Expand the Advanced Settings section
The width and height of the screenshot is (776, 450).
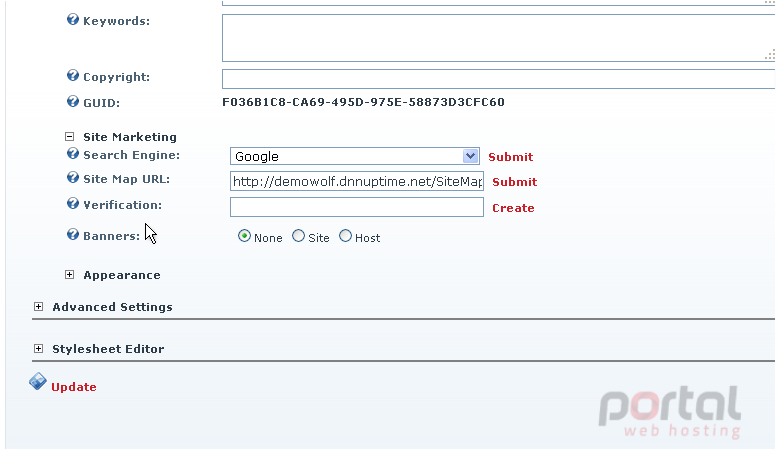pyautogui.click(x=38, y=307)
